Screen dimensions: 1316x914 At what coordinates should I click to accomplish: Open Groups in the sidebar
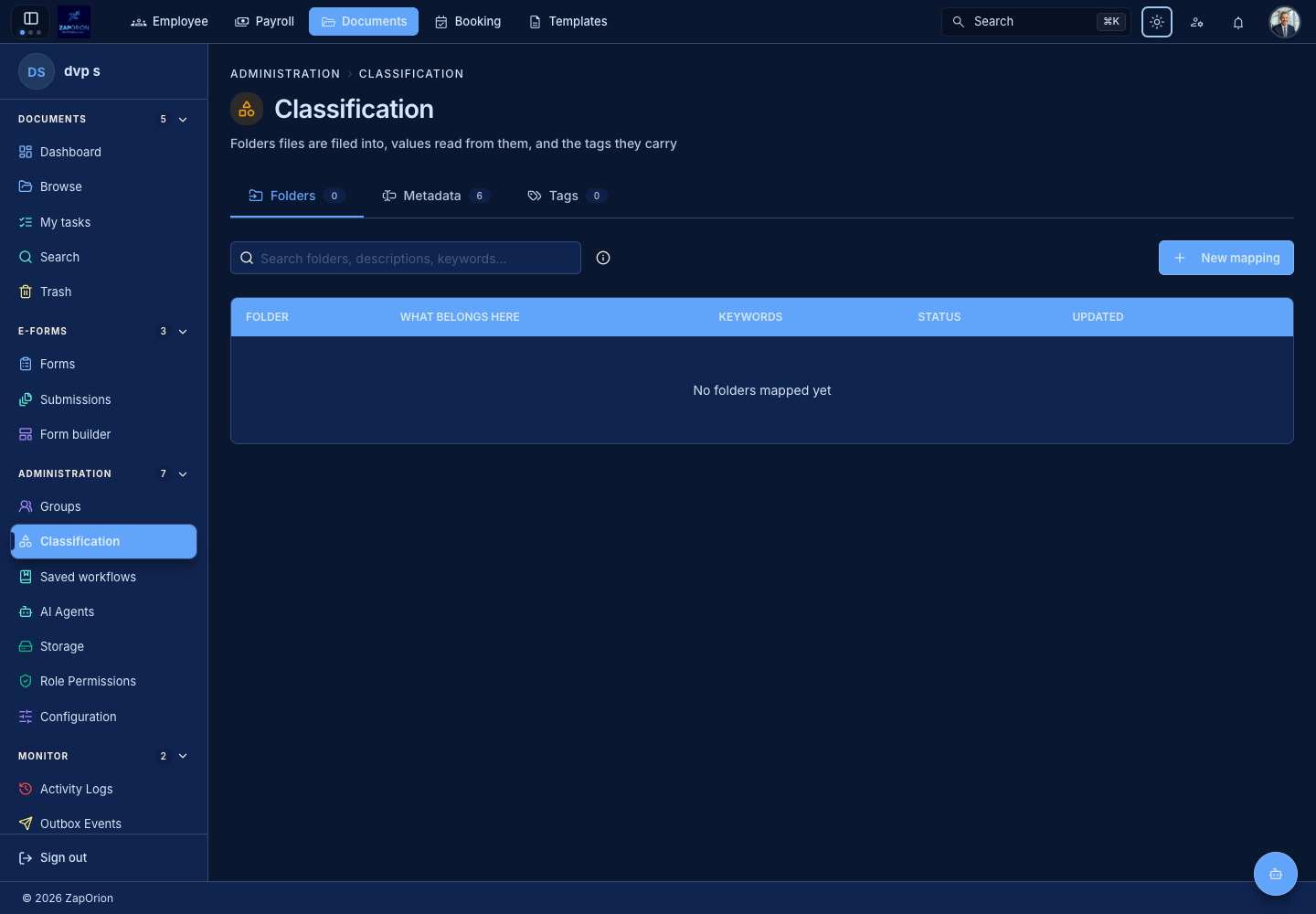[103, 506]
